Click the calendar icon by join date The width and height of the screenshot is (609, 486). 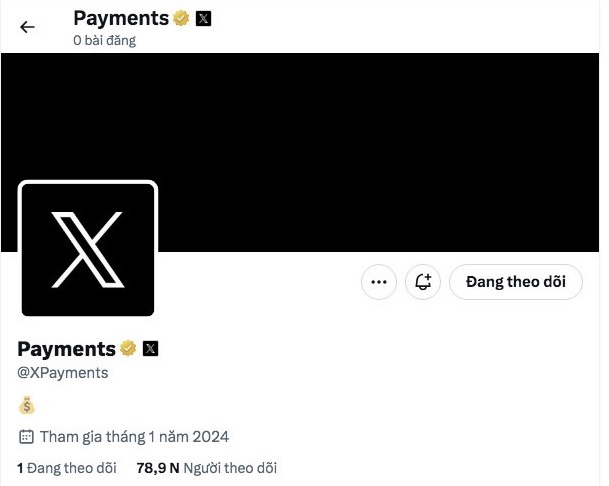tap(27, 436)
